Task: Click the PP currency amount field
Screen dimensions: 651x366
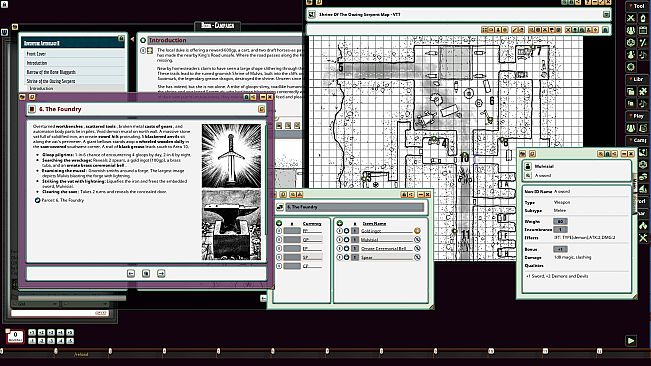Action: pyautogui.click(x=292, y=231)
